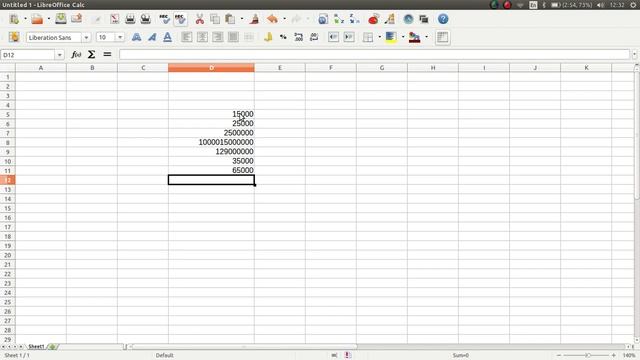Click the LibreOffice Help question mark icon
640x360 pixels.
coord(443,19)
